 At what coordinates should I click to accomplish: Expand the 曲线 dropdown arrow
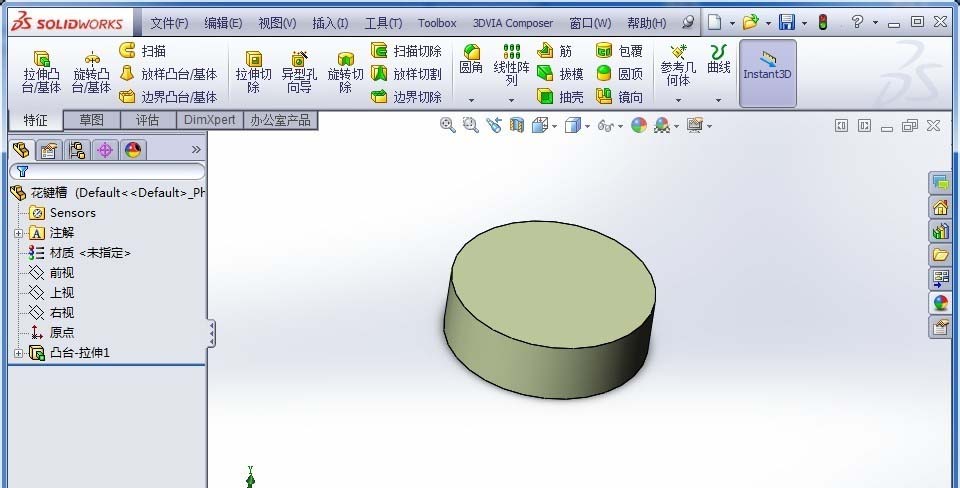718,100
